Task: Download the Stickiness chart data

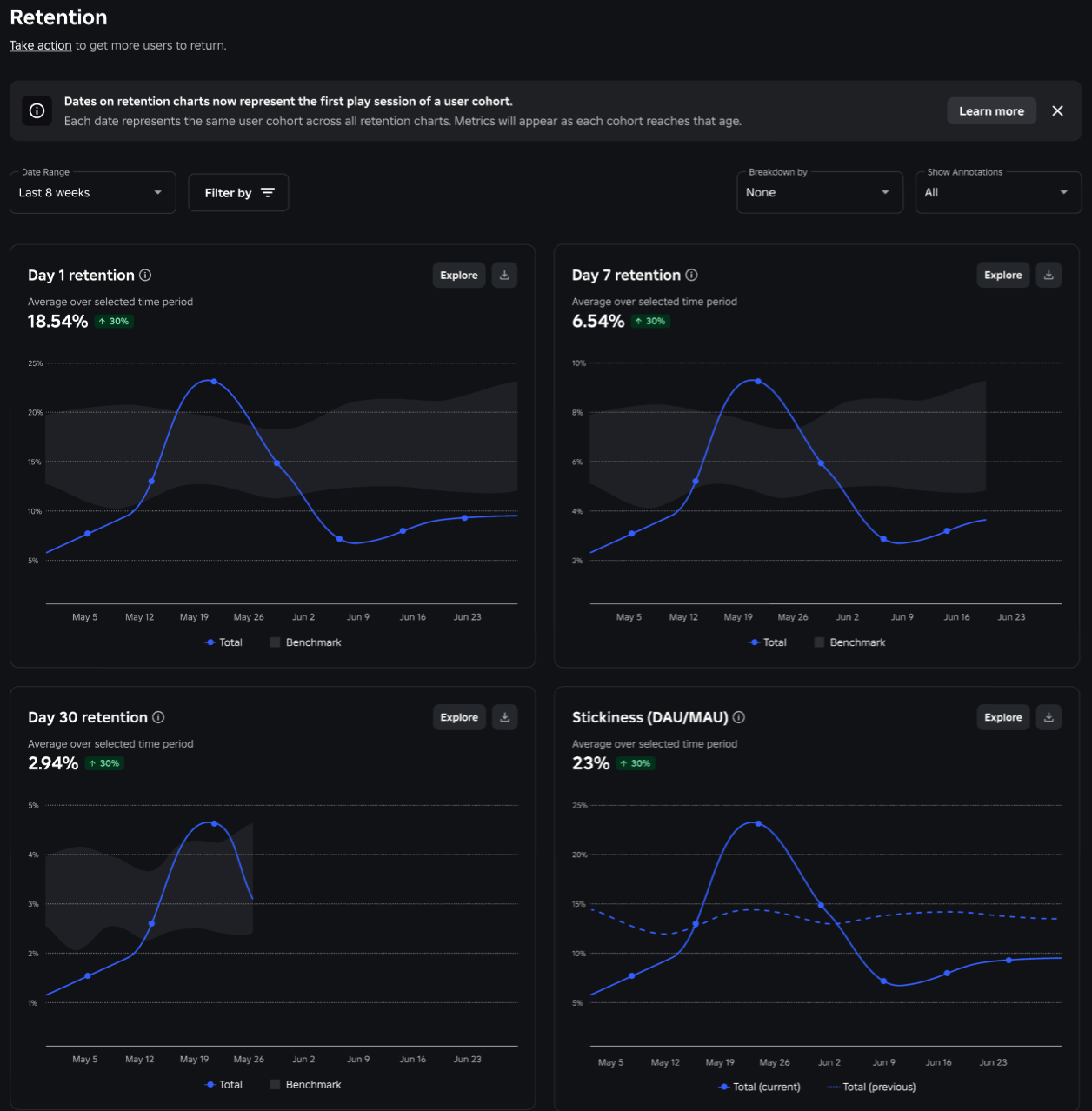Action: tap(1049, 717)
